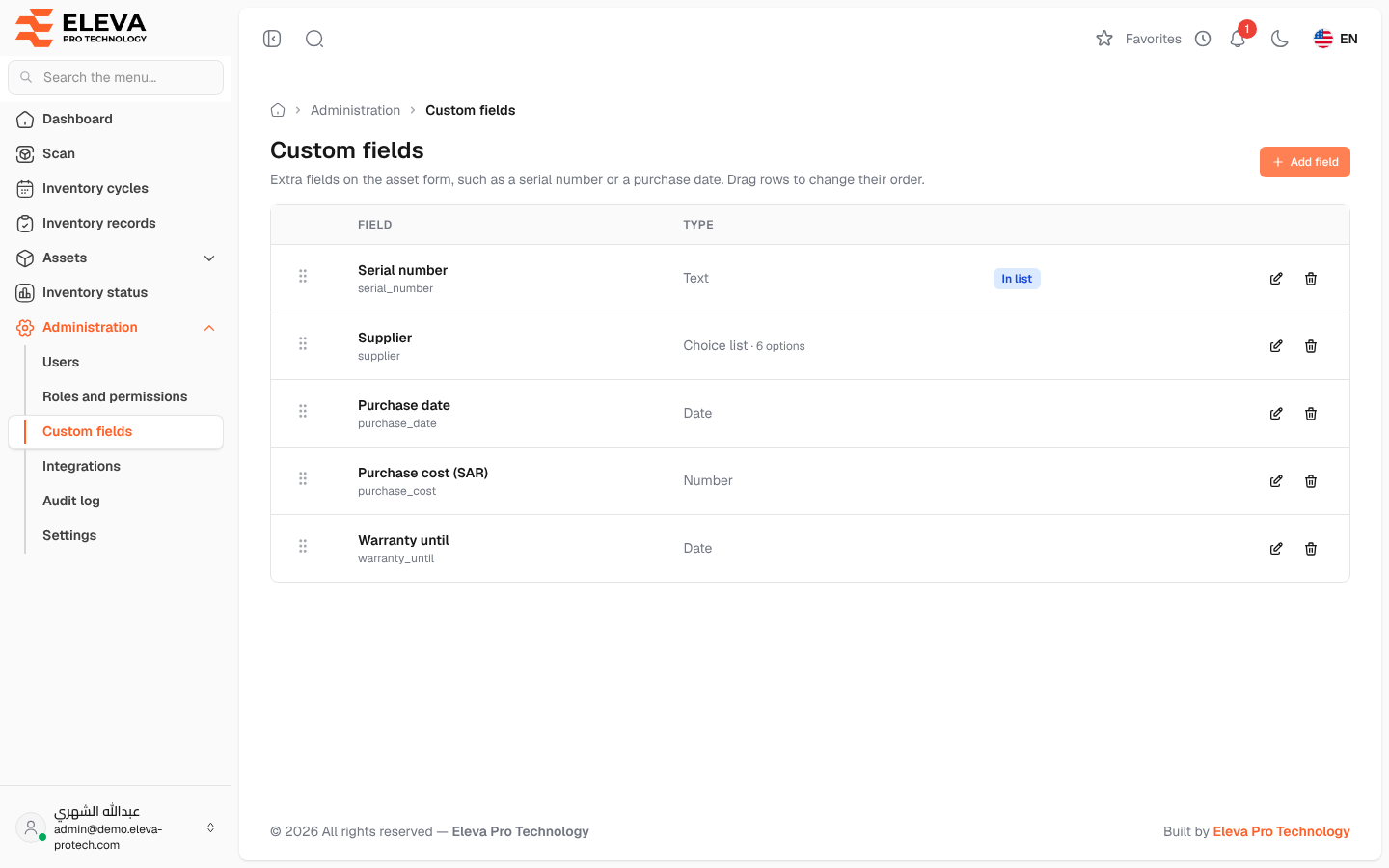The width and height of the screenshot is (1389, 868).
Task: Edit the Warranty until field
Action: (x=1276, y=549)
